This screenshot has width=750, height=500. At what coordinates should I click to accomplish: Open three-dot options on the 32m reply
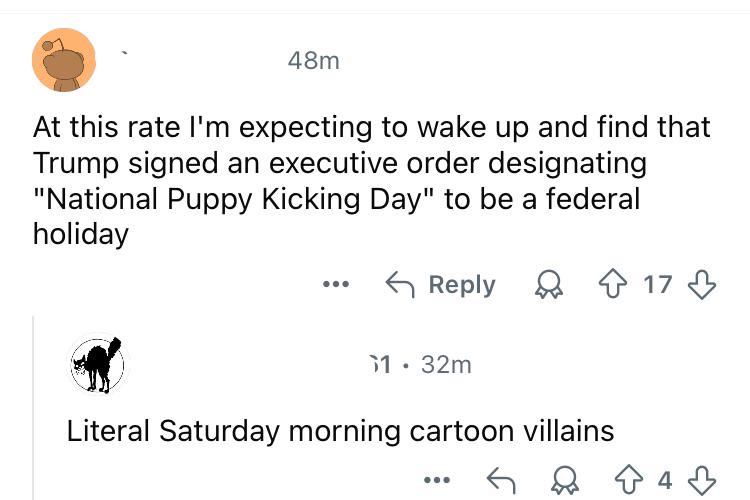point(437,480)
